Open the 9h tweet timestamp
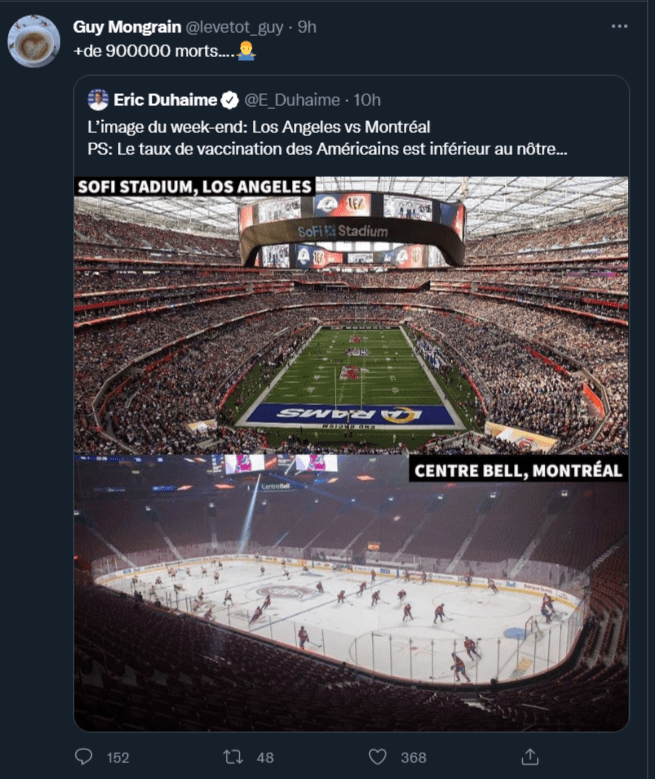The image size is (655, 779). [x=307, y=27]
